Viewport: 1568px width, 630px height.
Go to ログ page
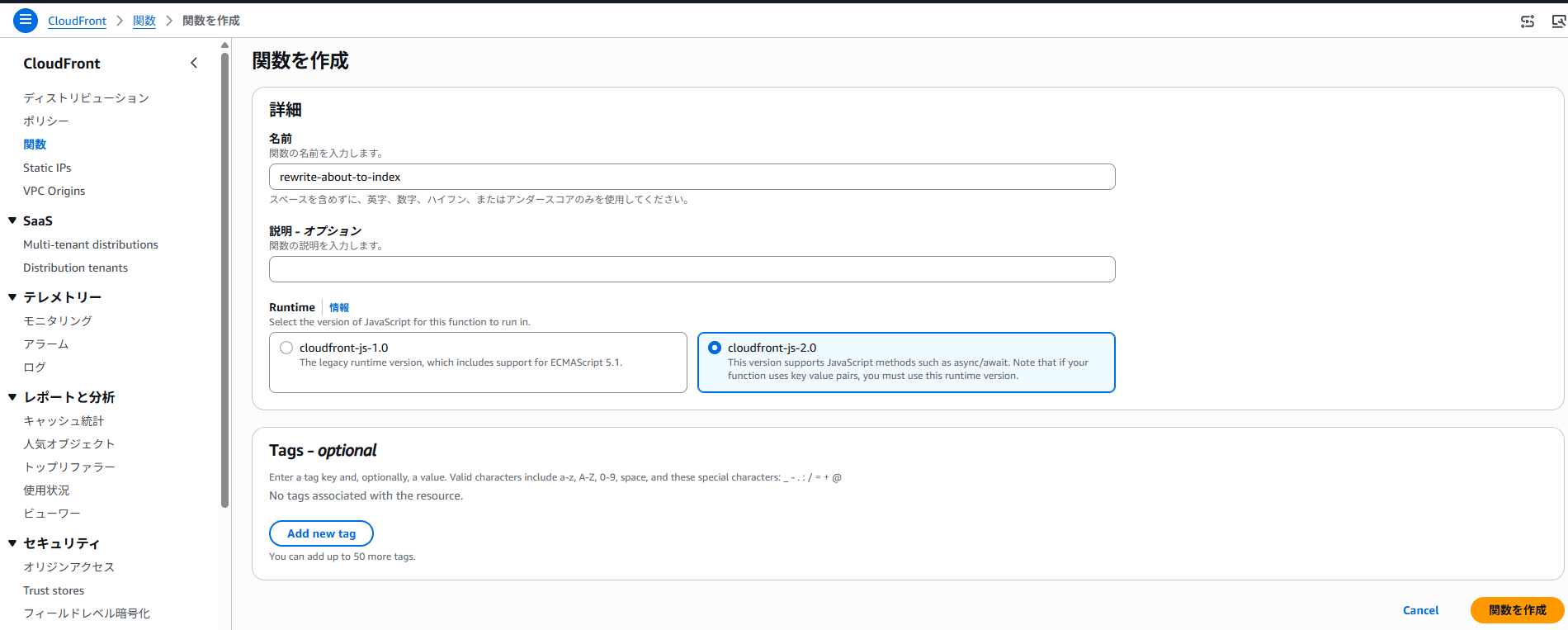point(35,367)
